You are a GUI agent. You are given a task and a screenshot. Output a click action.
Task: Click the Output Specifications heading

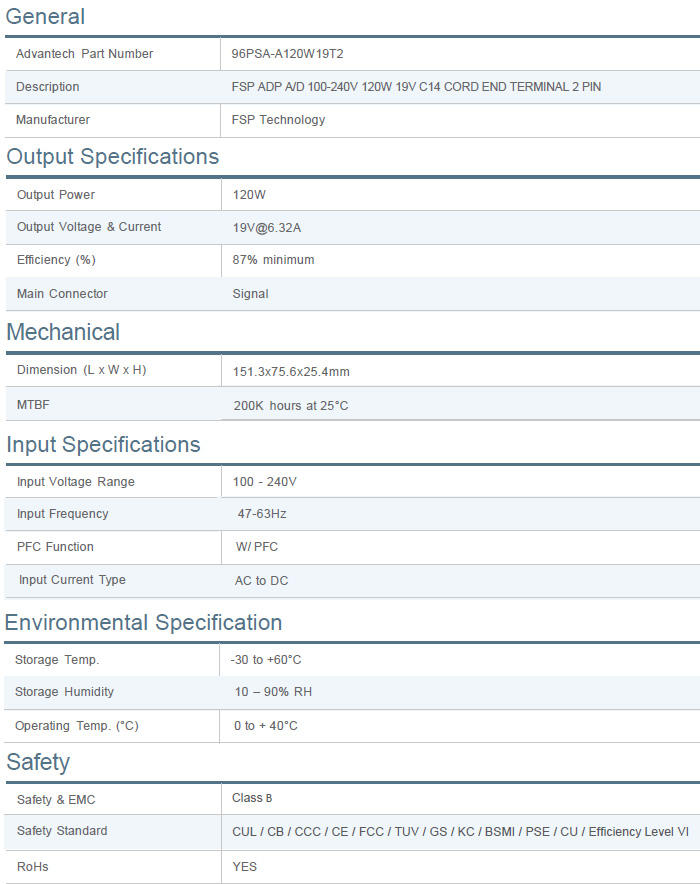(112, 157)
